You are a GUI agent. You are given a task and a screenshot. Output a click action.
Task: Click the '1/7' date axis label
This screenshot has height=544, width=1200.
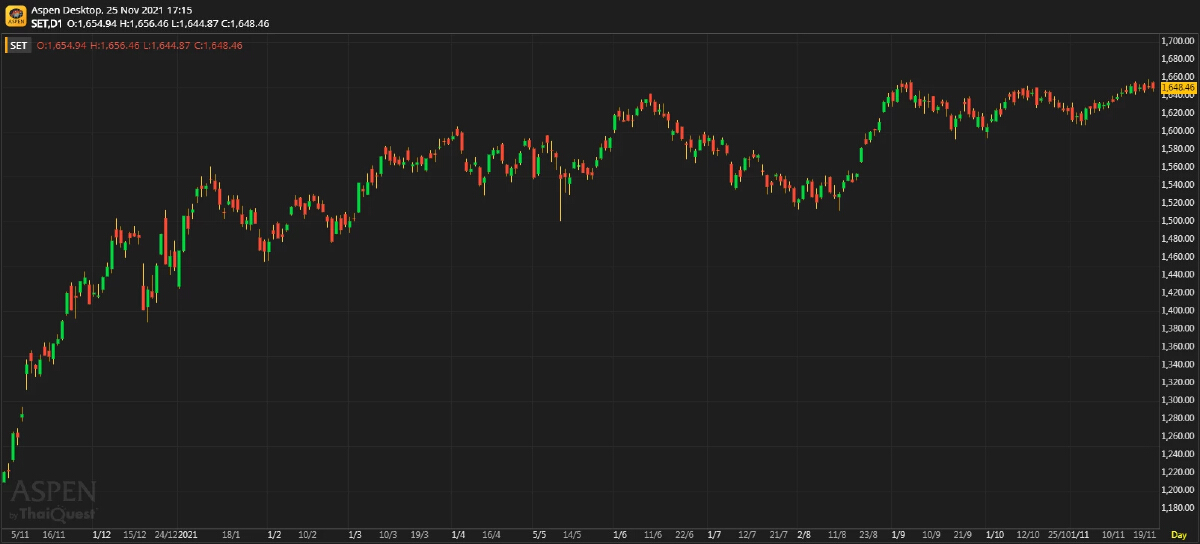(x=714, y=535)
